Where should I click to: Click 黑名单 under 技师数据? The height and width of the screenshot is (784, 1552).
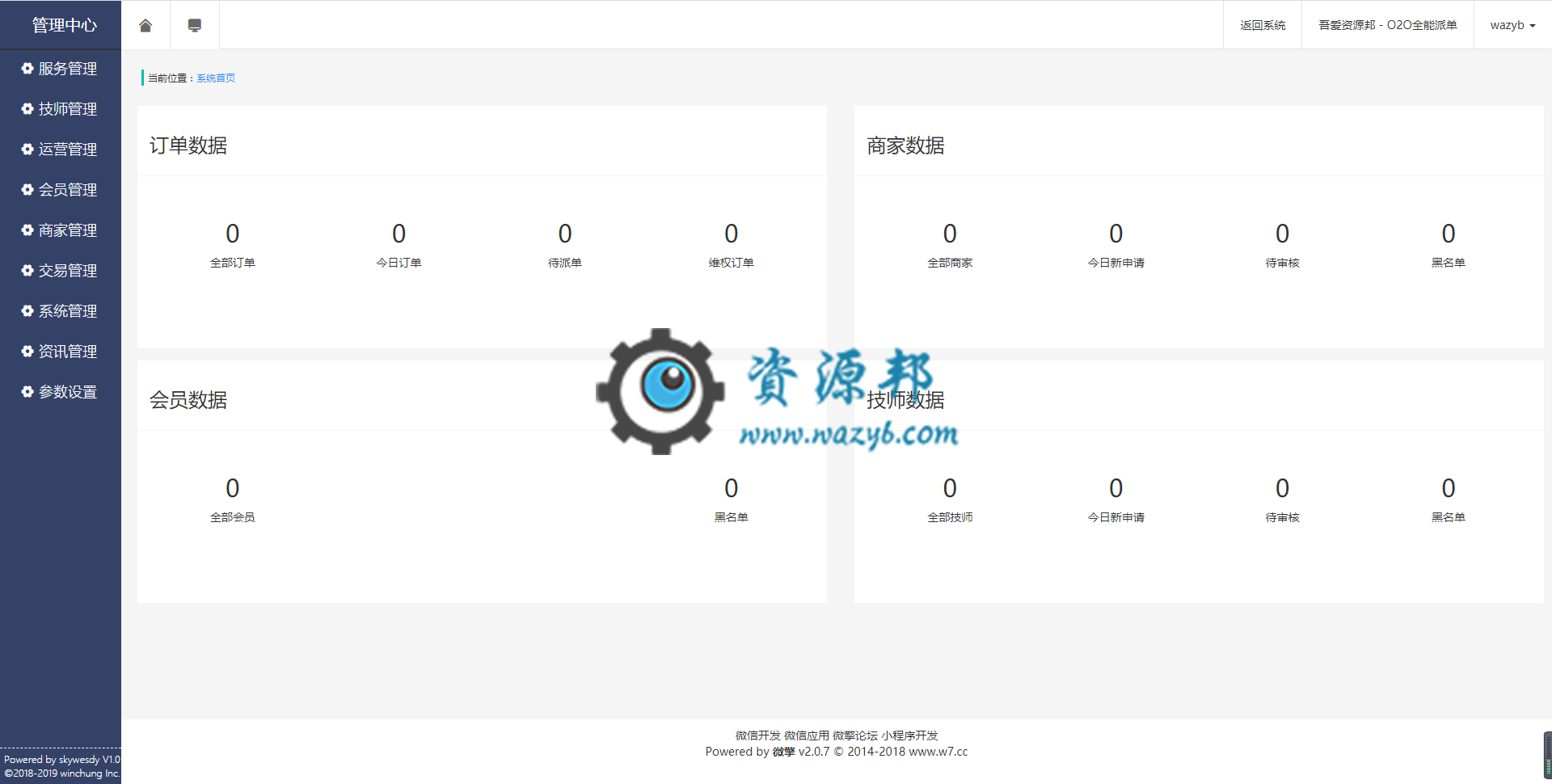point(1449,517)
